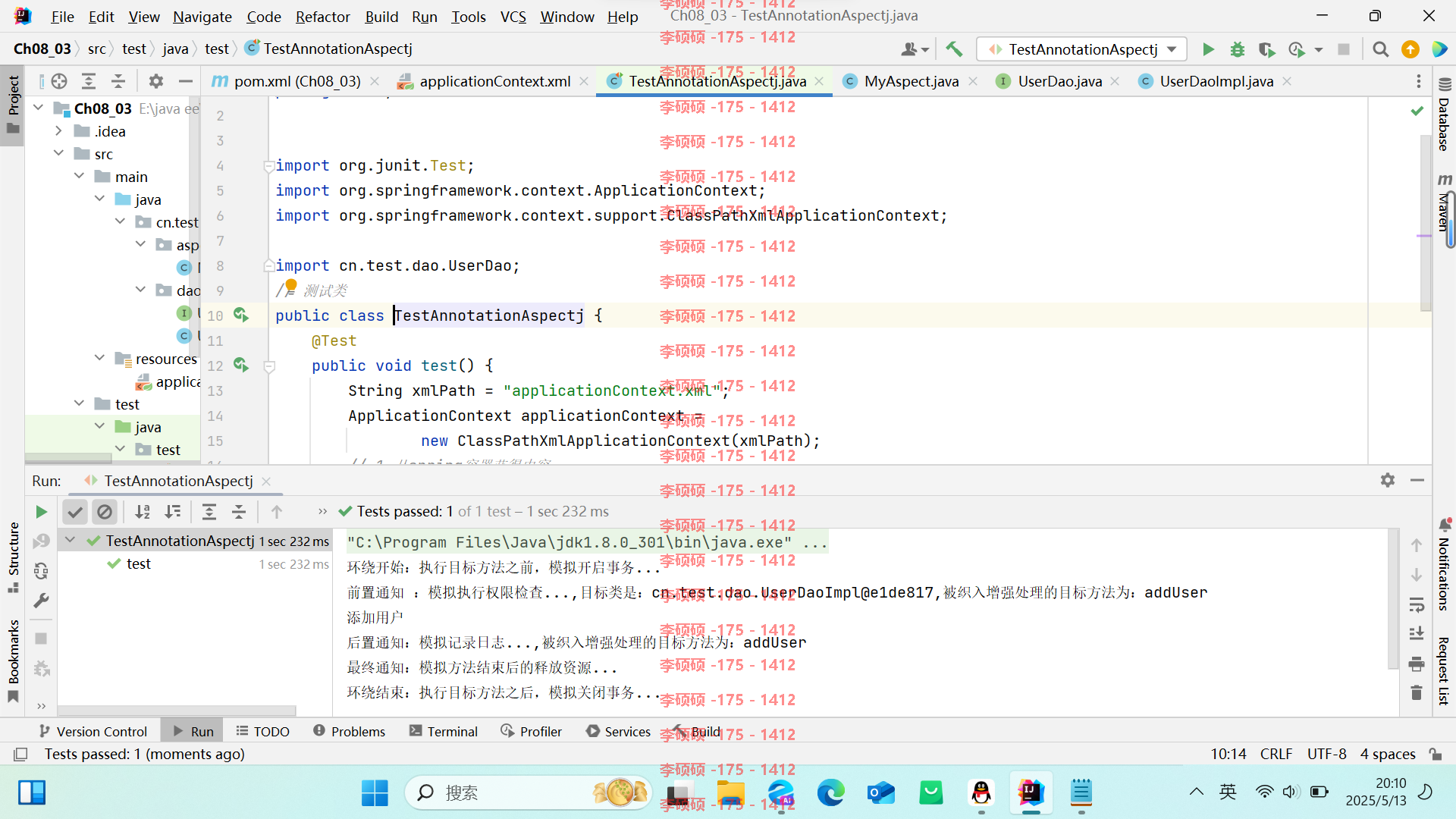Open Project panel gear options
Image resolution: width=1456 pixels, height=819 pixels.
156,81
